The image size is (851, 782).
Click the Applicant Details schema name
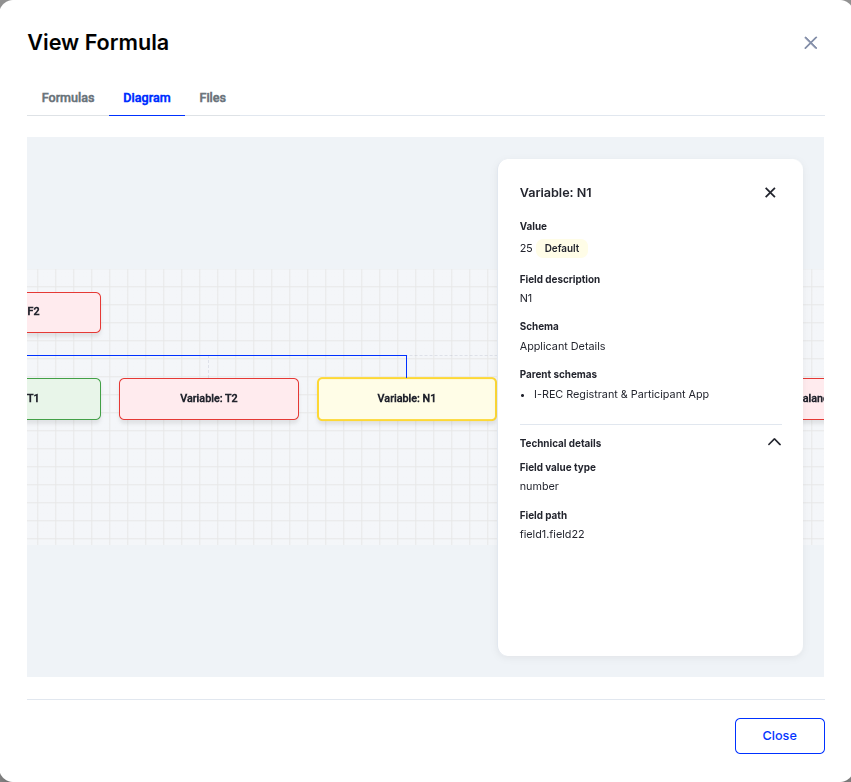[x=562, y=346]
